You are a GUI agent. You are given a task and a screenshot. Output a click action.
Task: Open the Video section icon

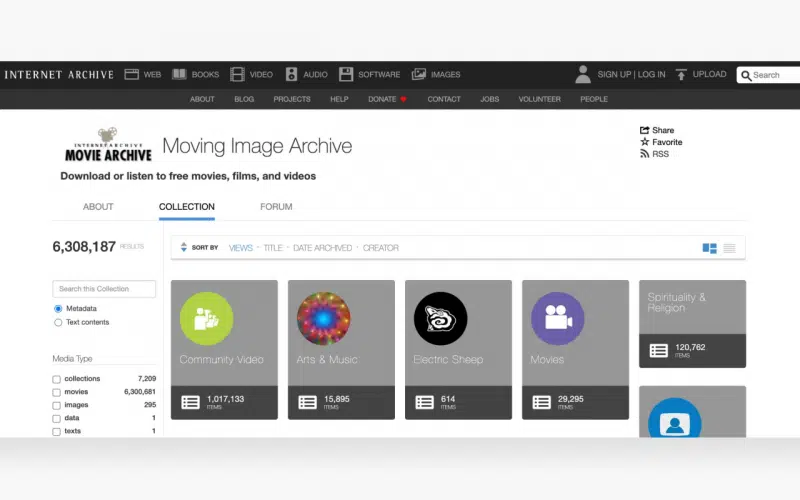tap(237, 75)
